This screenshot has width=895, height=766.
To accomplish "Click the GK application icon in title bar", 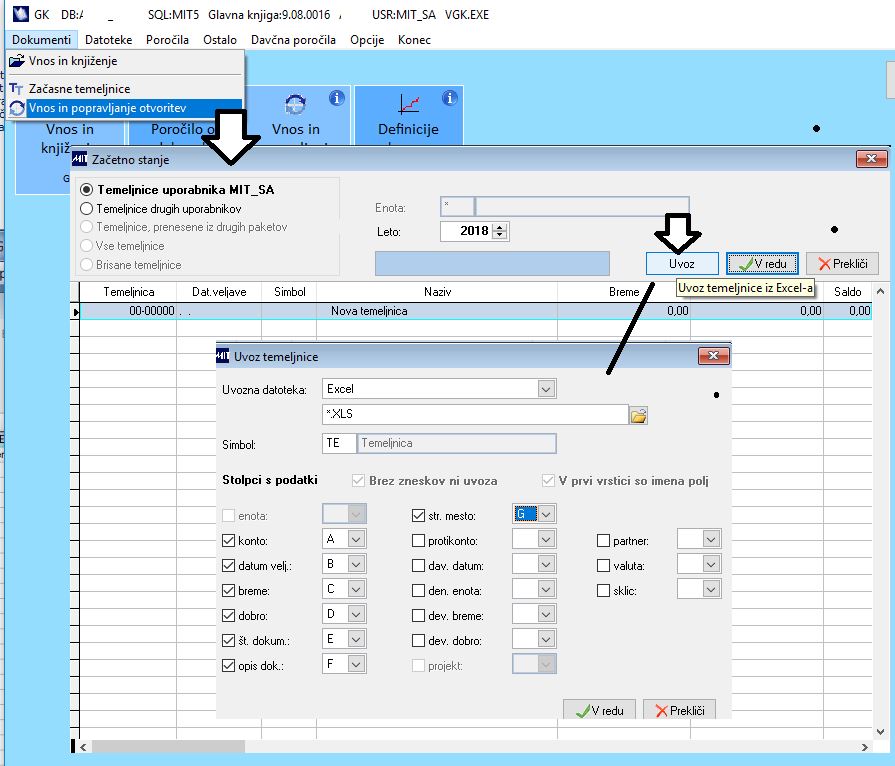I will (21, 14).
